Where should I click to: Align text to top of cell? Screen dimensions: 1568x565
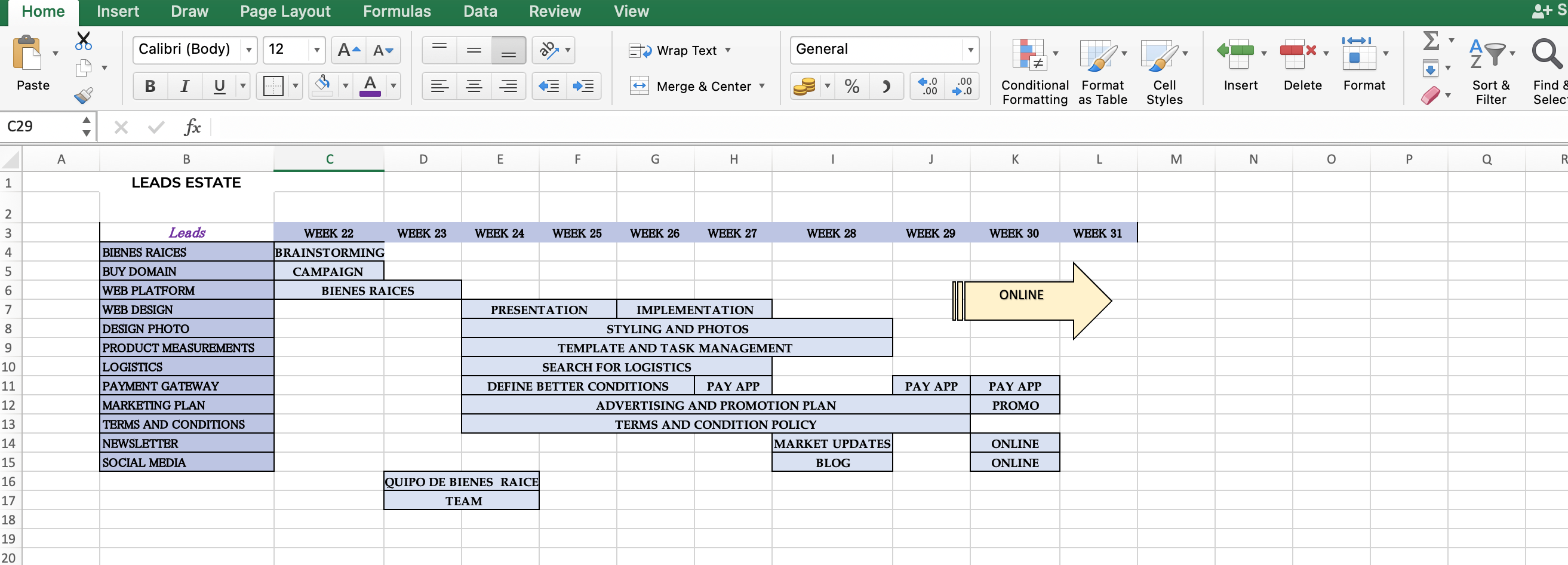[x=439, y=50]
